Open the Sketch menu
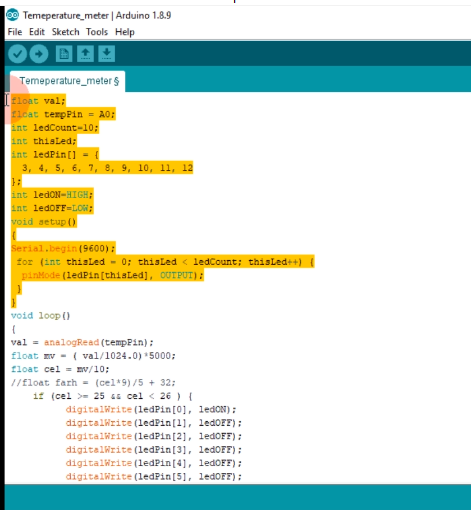 [65, 32]
